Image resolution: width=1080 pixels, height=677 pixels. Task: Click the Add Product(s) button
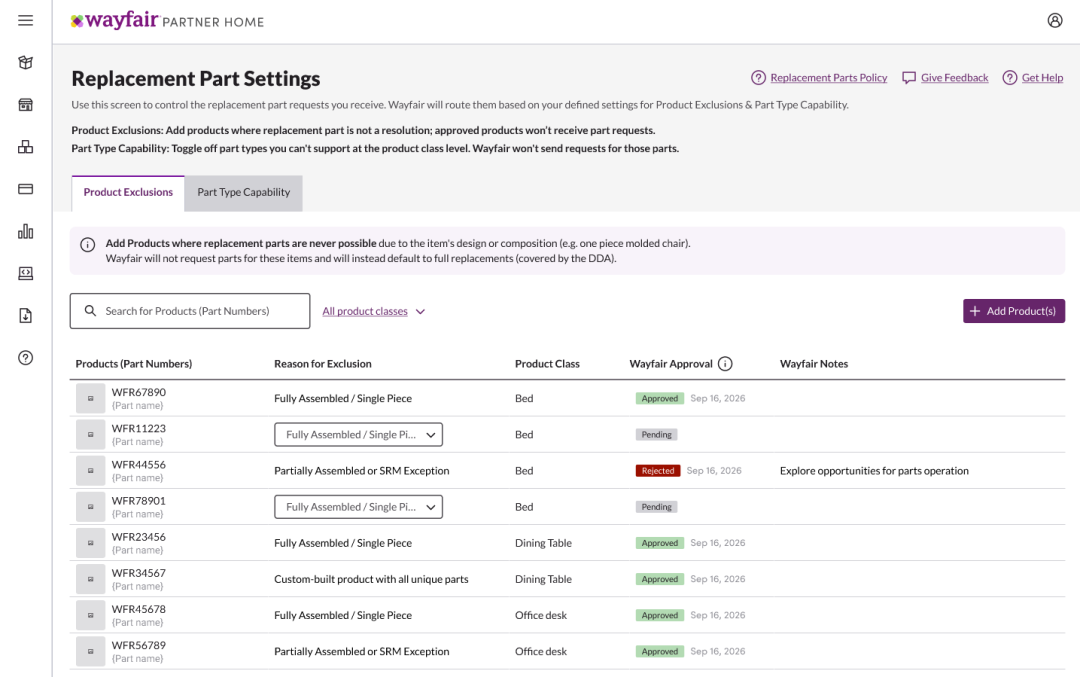[1013, 311]
